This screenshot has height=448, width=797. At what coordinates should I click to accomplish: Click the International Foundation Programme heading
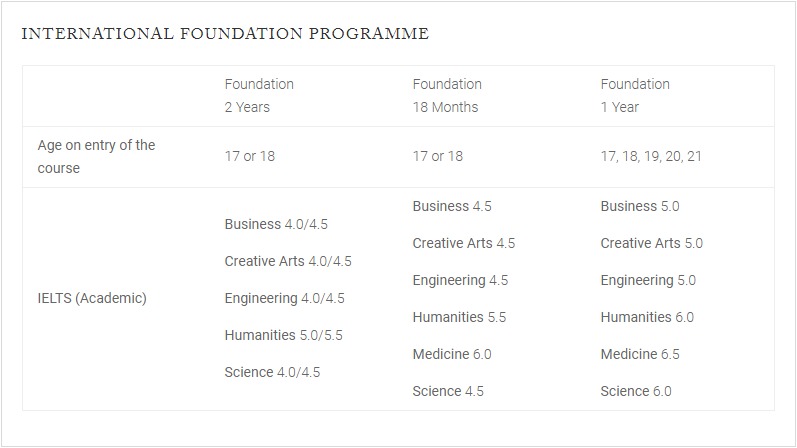pyautogui.click(x=225, y=34)
